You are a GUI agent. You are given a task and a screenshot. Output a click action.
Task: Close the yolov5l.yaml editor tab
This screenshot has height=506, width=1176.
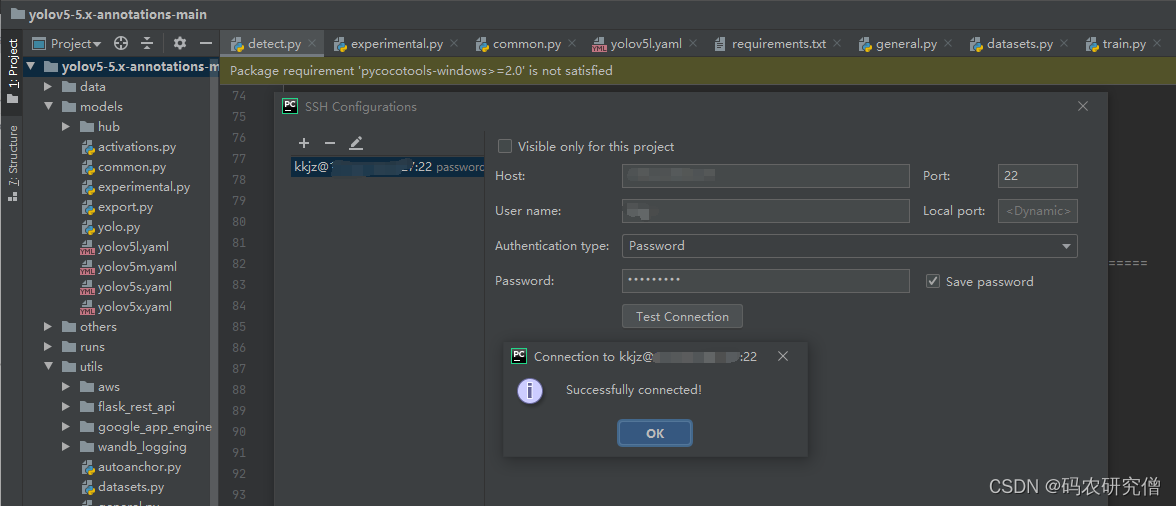point(692,43)
